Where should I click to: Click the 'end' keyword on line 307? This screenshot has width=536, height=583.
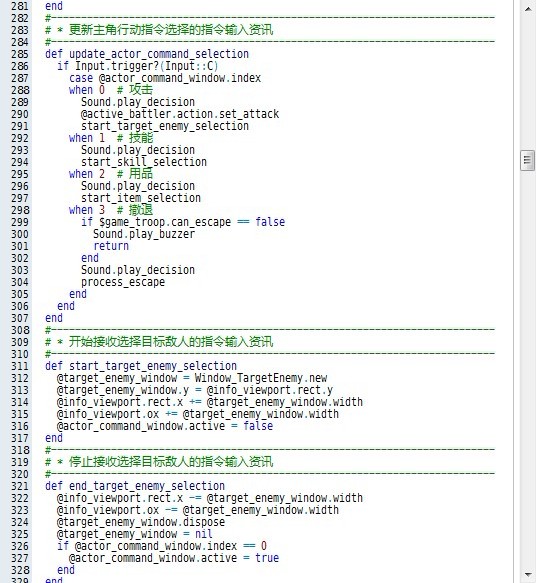click(54, 318)
